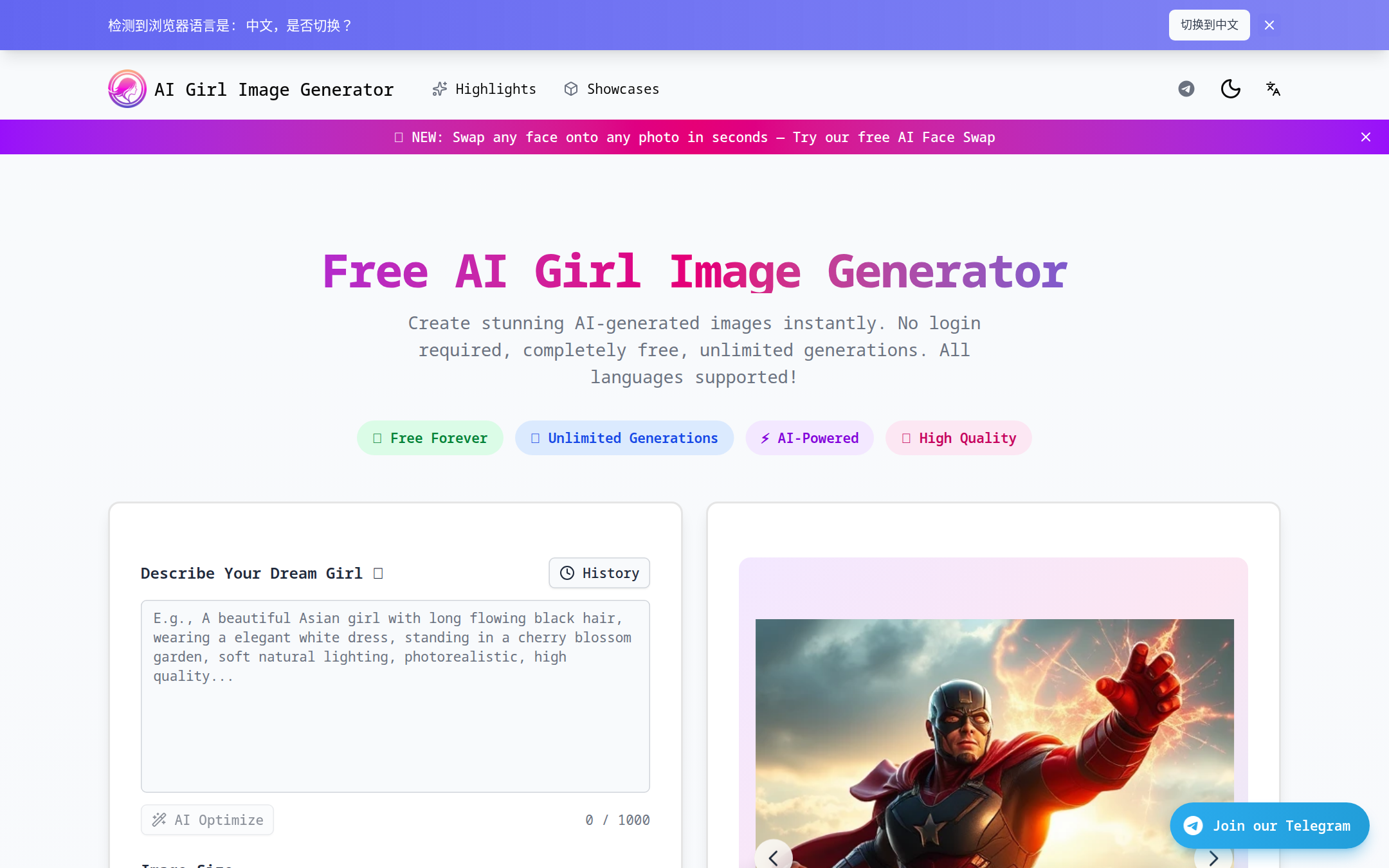Go to the Highlights section
The height and width of the screenshot is (868, 1389).
tap(484, 89)
